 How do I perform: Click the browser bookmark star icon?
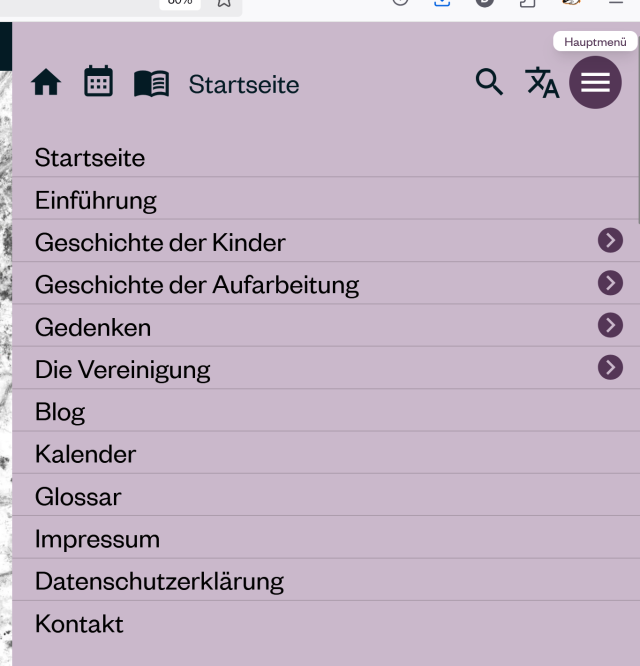click(224, 3)
